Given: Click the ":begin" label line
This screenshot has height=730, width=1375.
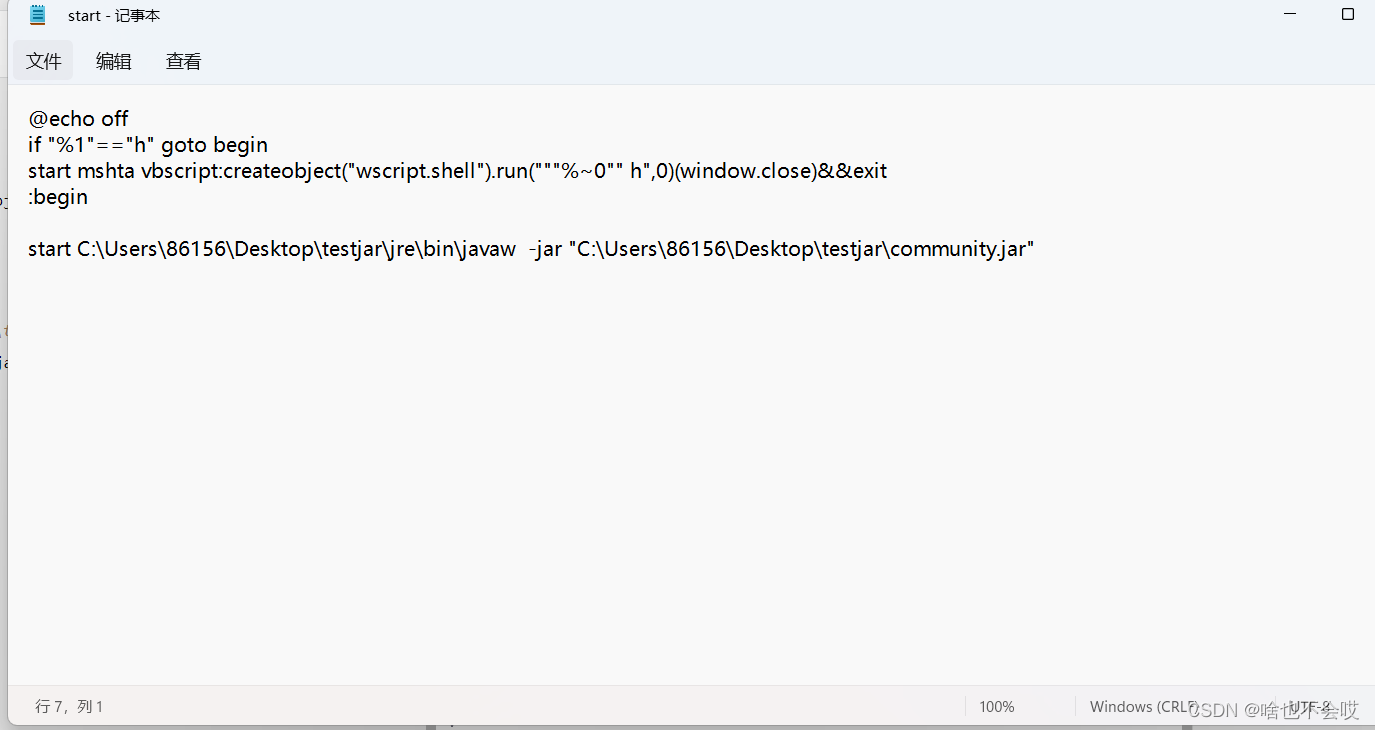Looking at the screenshot, I should (x=58, y=197).
